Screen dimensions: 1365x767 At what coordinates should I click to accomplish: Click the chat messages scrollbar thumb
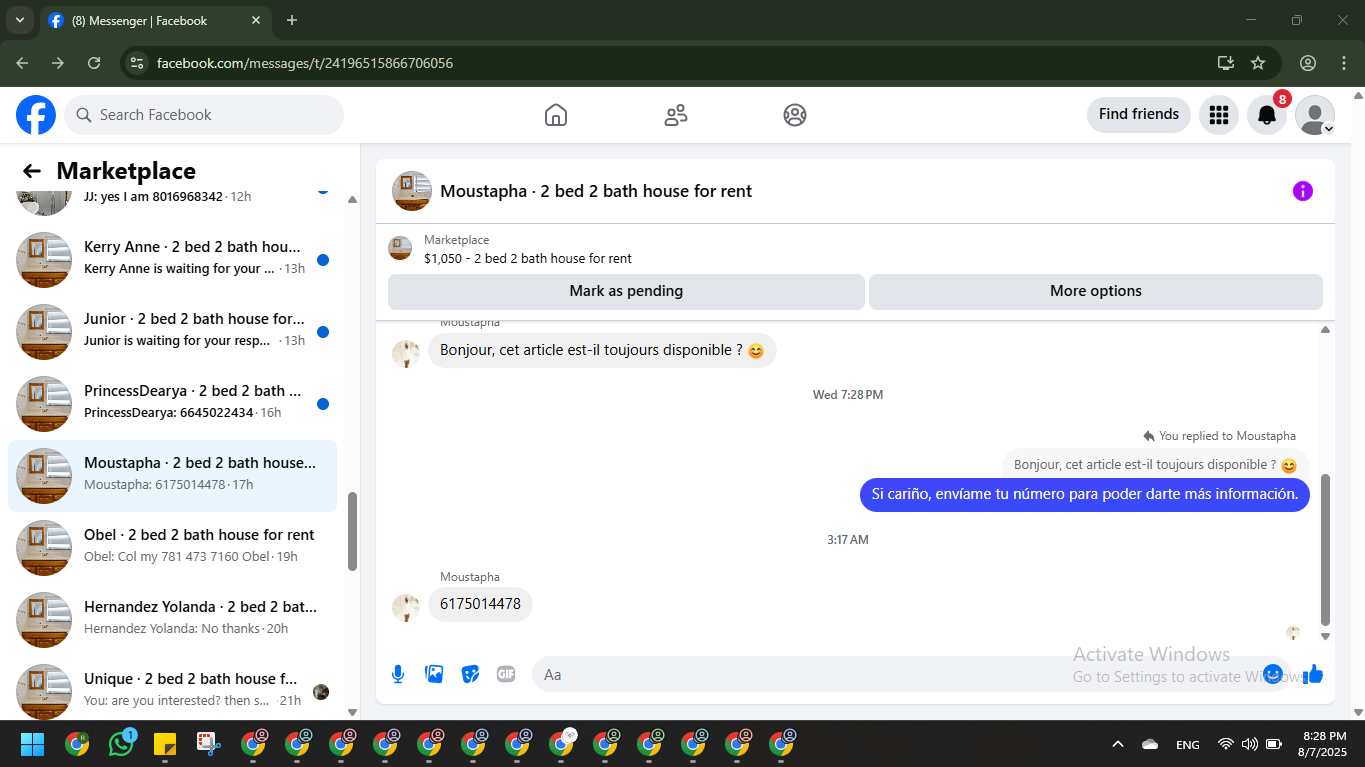(1326, 549)
